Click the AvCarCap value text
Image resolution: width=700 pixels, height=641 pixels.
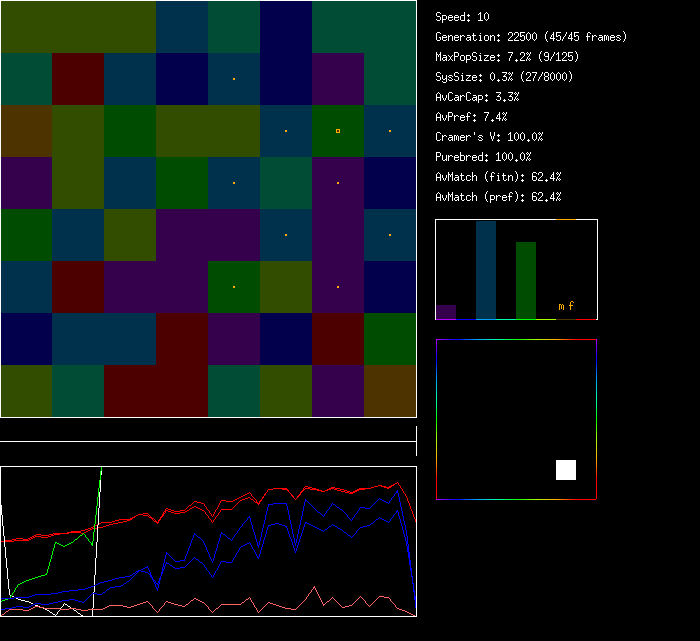477,97
